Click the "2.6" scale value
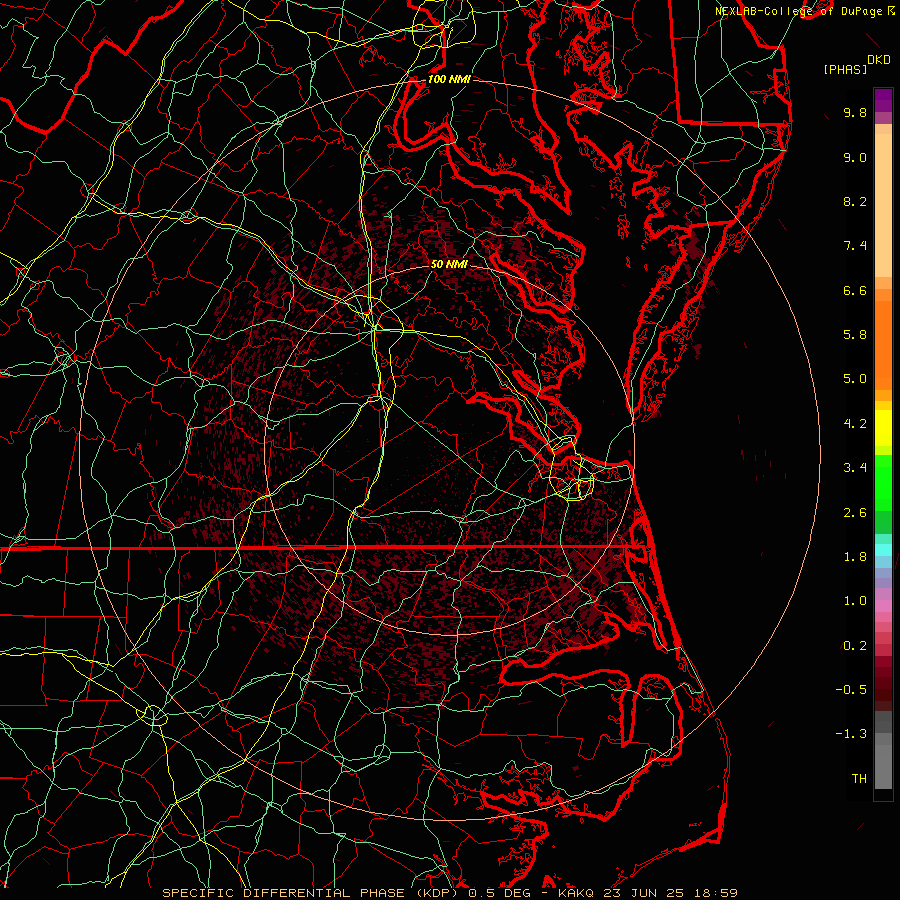 (855, 513)
